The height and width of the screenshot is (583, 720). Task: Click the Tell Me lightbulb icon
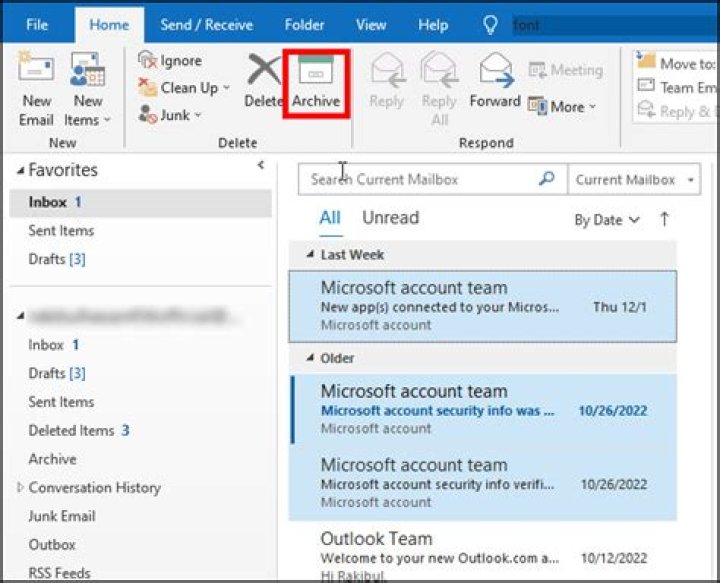pos(490,25)
